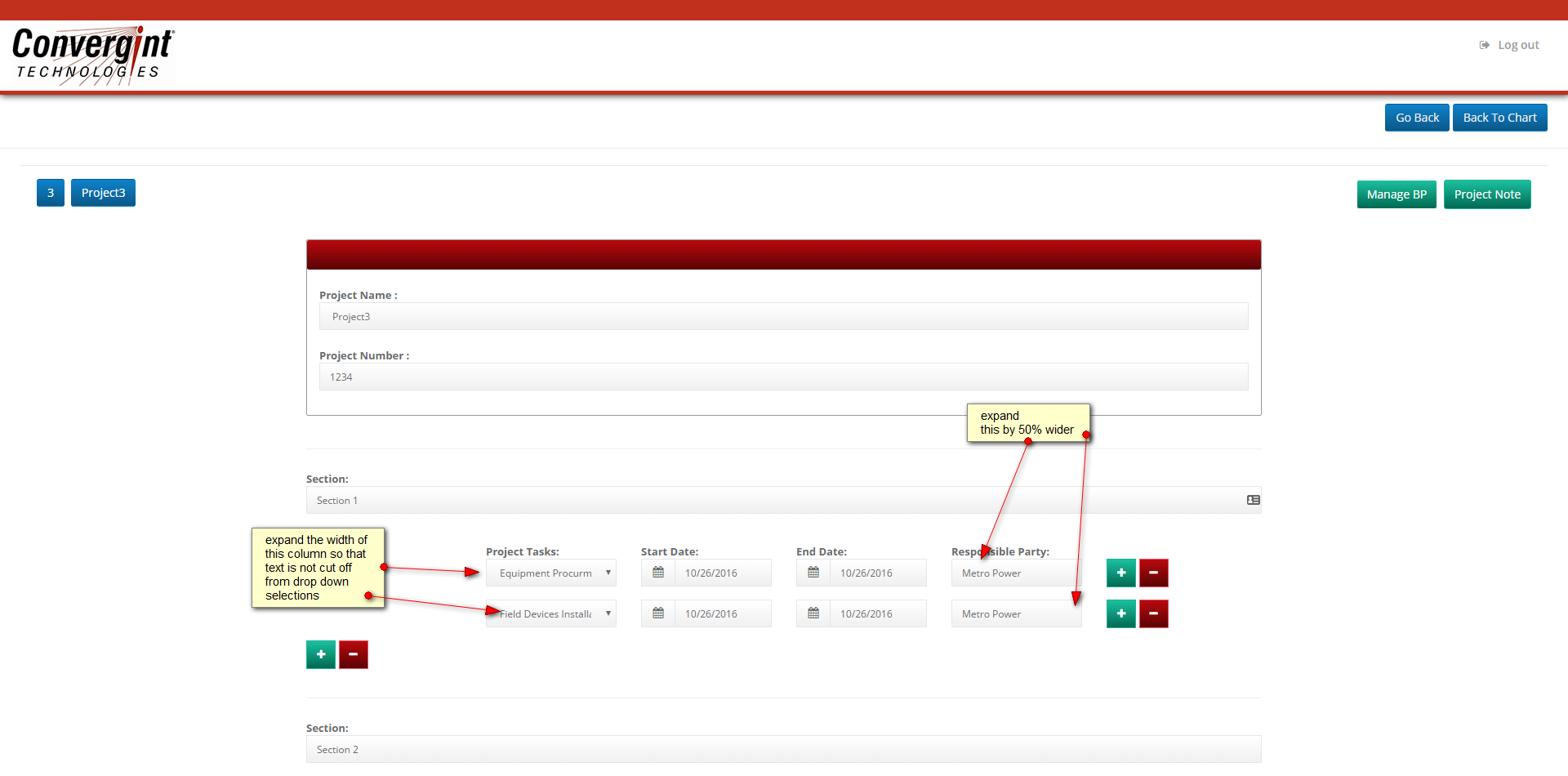Screen dimensions: 1568x776
Task: Click the Log out link
Action: [1509, 45]
